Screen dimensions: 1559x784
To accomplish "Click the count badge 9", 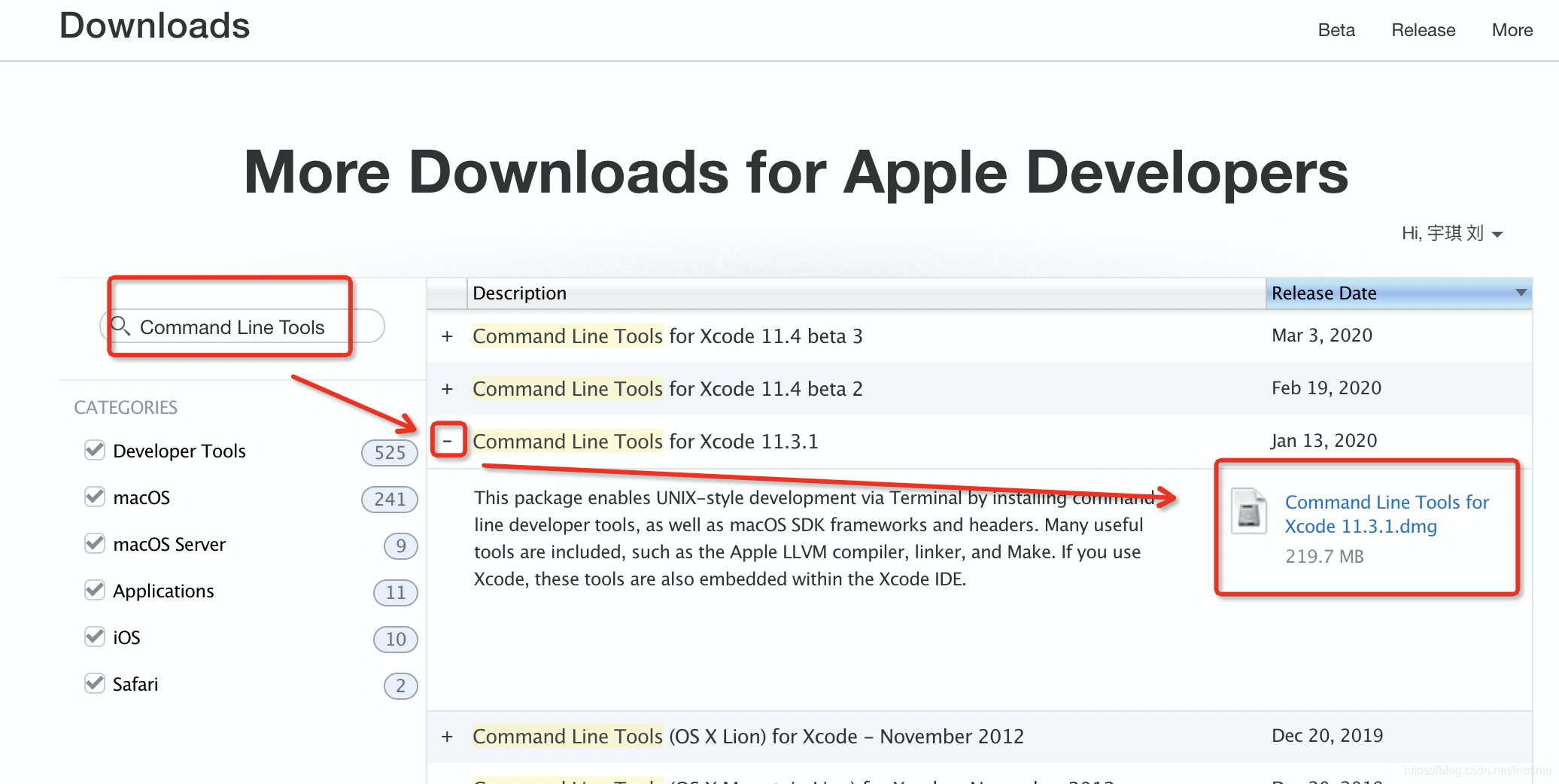I will (x=401, y=545).
